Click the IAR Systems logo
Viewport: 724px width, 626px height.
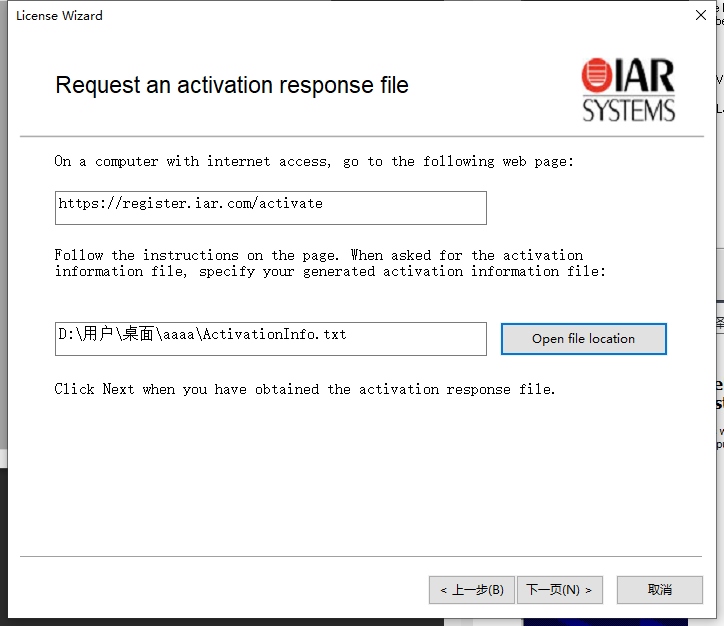coord(628,90)
